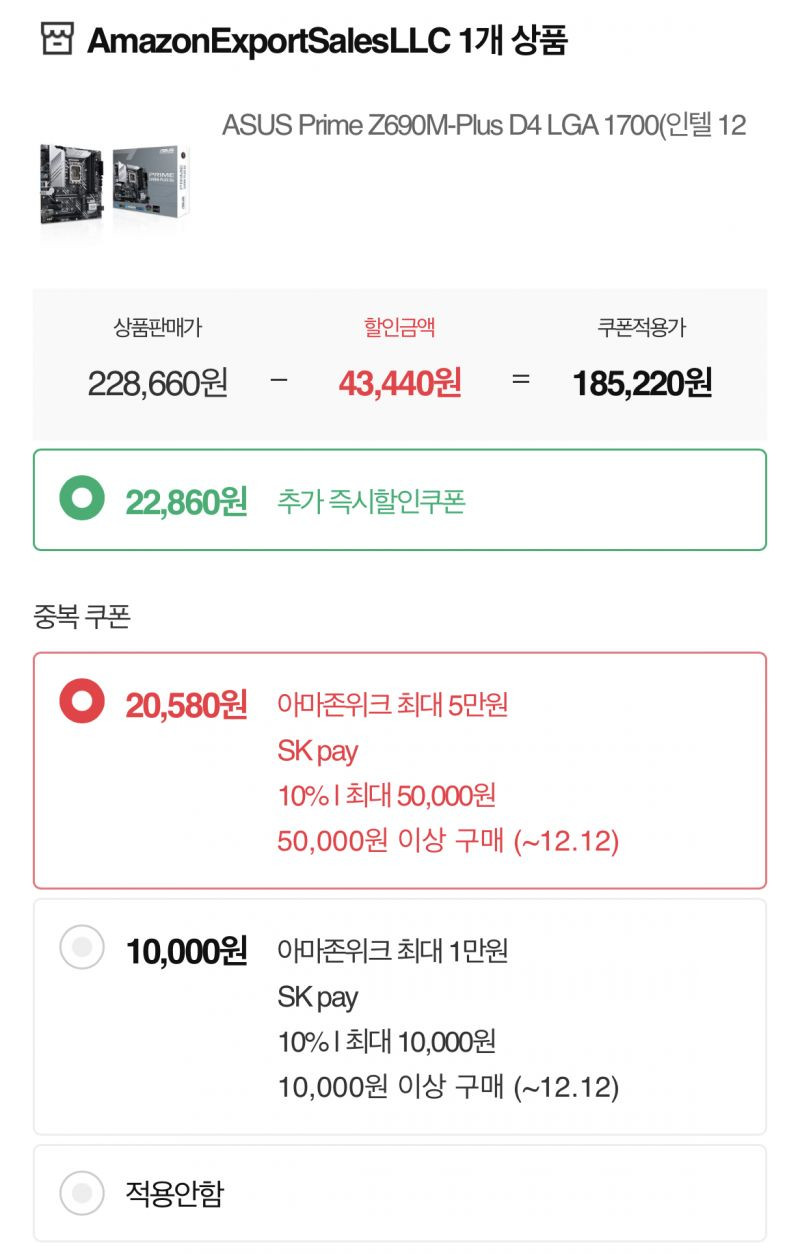Click the 추가 즉시할인쿠폰 label
Viewport: 800px width, 1254px height.
click(x=371, y=500)
